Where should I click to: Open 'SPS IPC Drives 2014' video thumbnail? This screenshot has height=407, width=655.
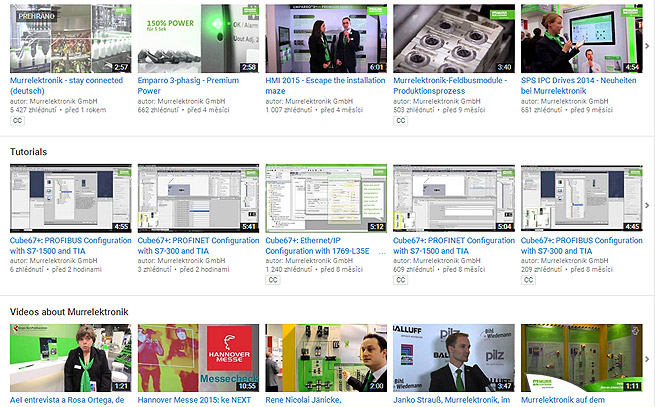point(582,38)
